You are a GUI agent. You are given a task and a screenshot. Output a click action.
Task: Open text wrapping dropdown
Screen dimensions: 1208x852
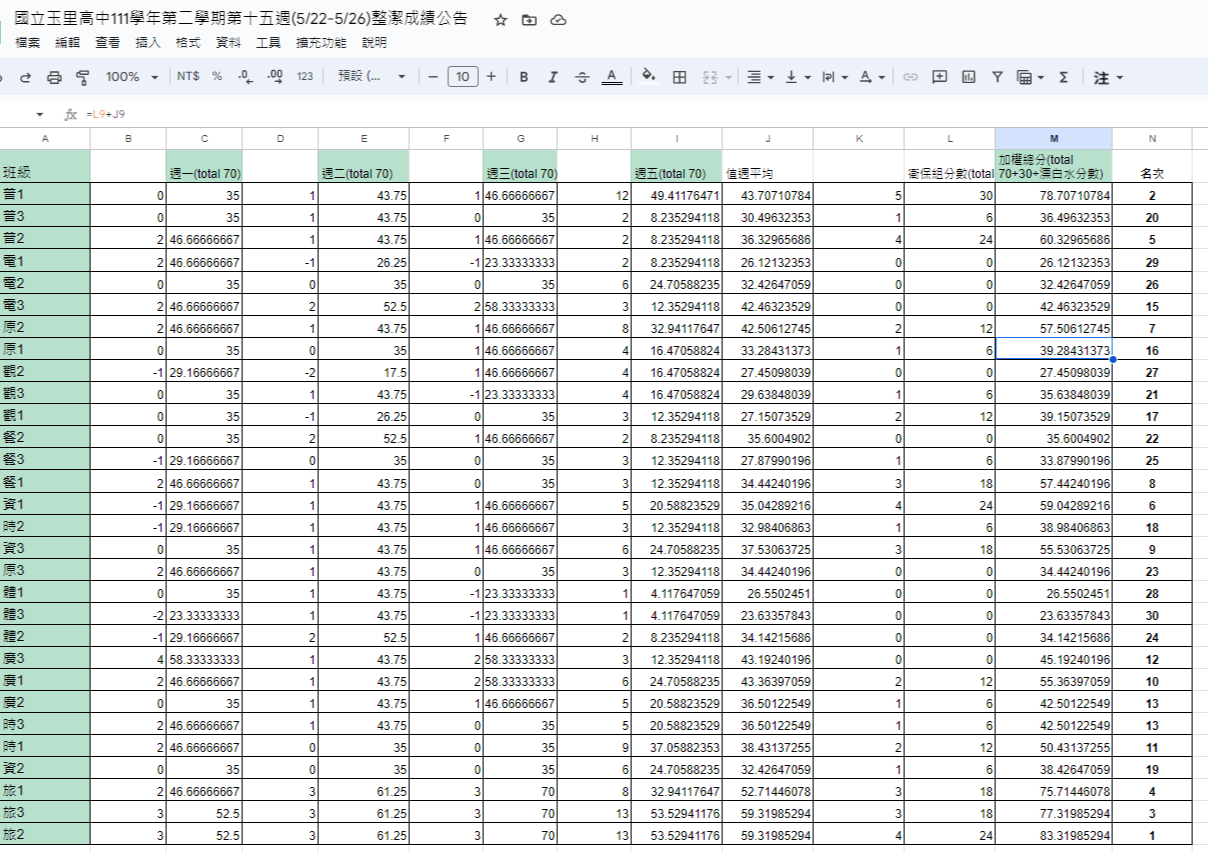click(x=833, y=77)
